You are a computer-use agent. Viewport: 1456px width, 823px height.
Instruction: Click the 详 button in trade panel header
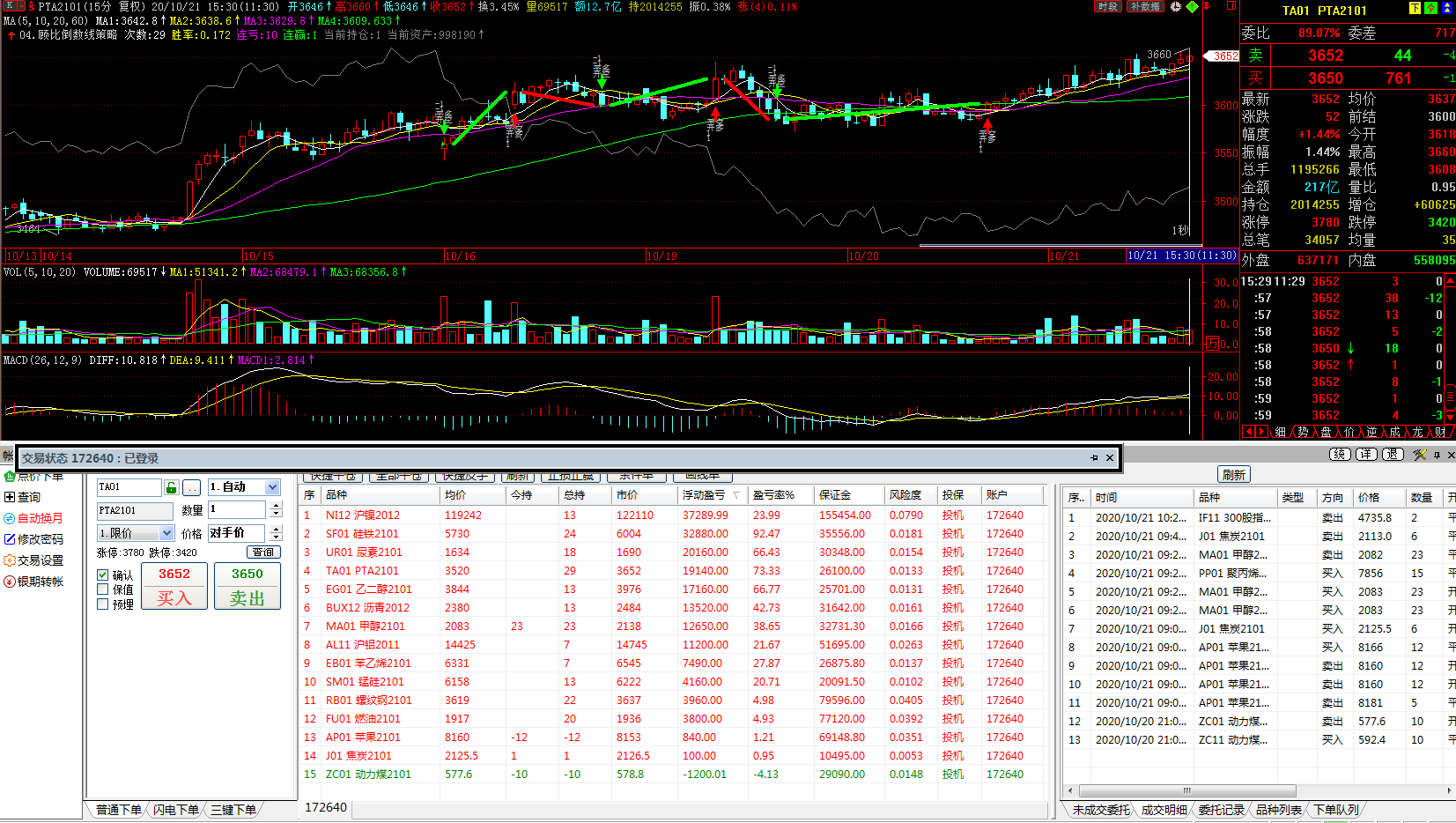click(1366, 455)
